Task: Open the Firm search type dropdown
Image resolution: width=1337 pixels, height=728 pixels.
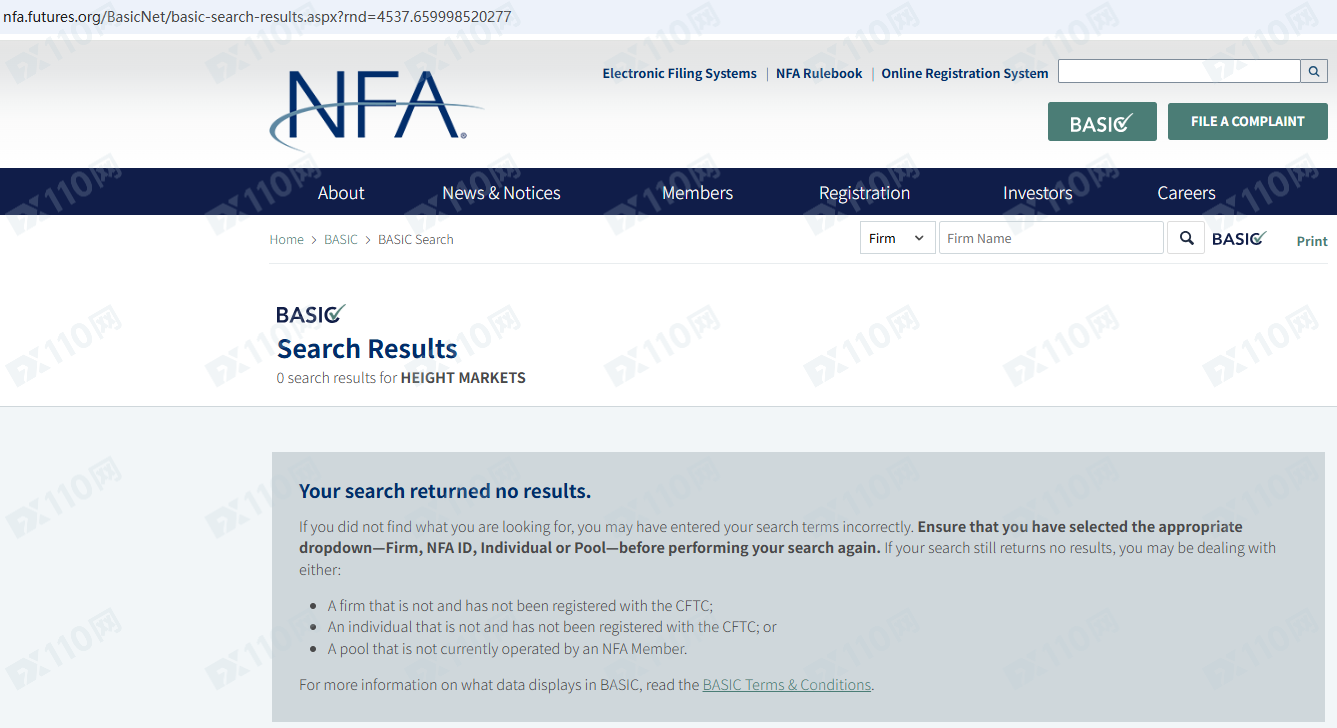Action: point(898,238)
